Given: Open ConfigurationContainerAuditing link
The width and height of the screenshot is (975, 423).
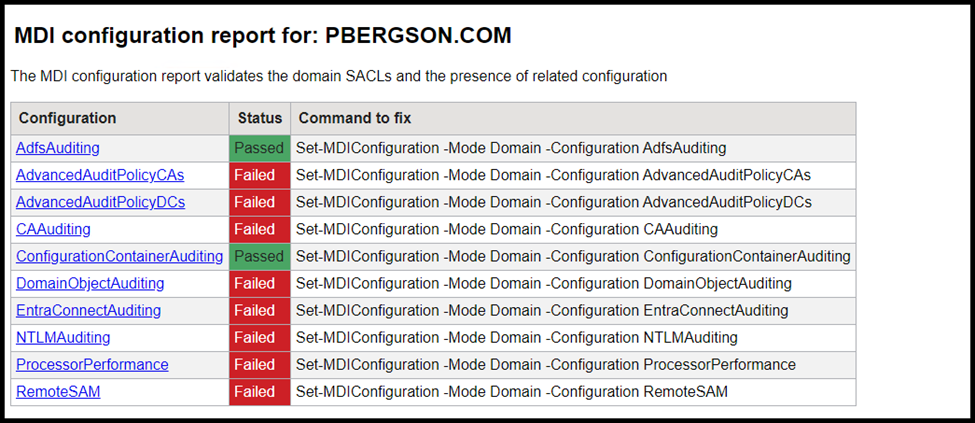Looking at the screenshot, I should (x=119, y=256).
